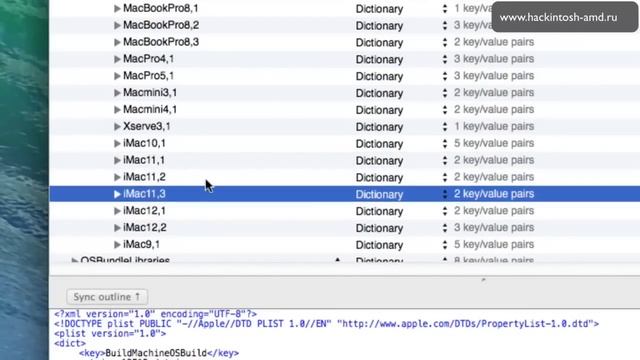The height and width of the screenshot is (360, 640).
Task: Expand the MacBookPro8,2 dictionary
Action: click(x=117, y=25)
